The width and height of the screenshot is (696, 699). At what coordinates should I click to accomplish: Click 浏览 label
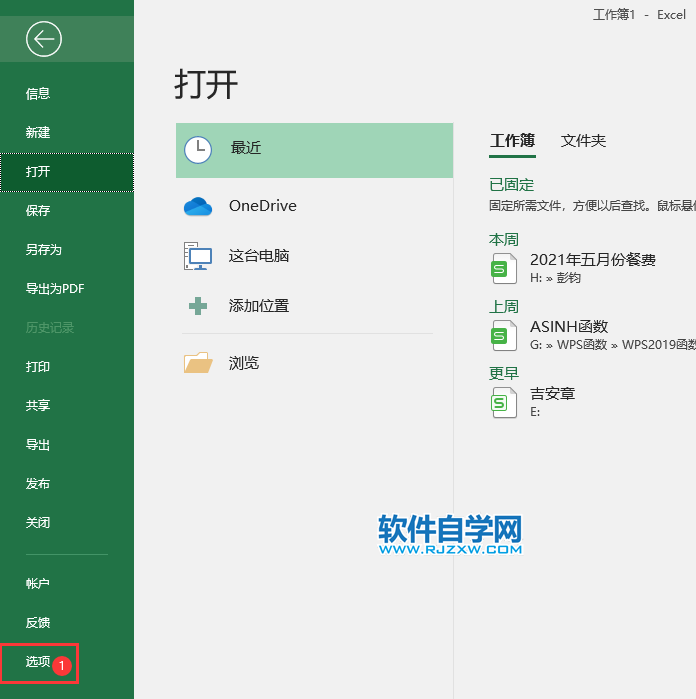click(x=244, y=363)
